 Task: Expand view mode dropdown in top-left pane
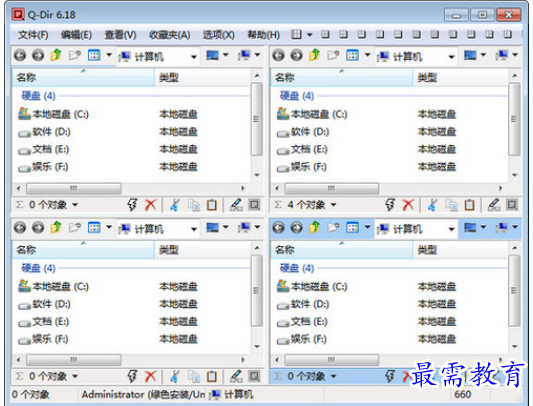click(109, 55)
